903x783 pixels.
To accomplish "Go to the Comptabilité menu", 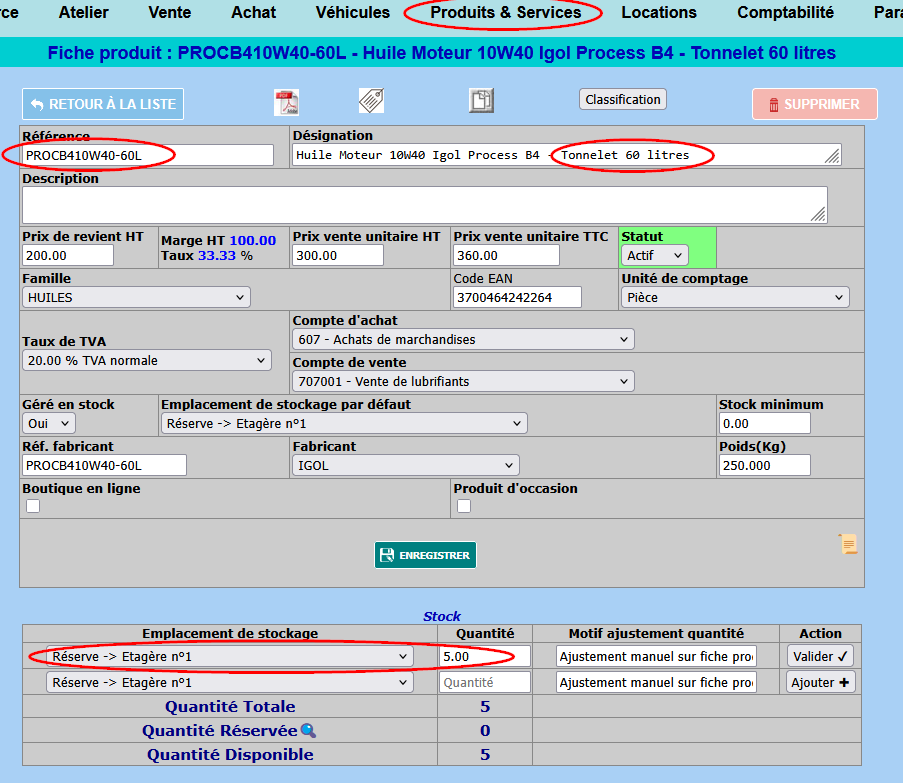I will point(785,12).
